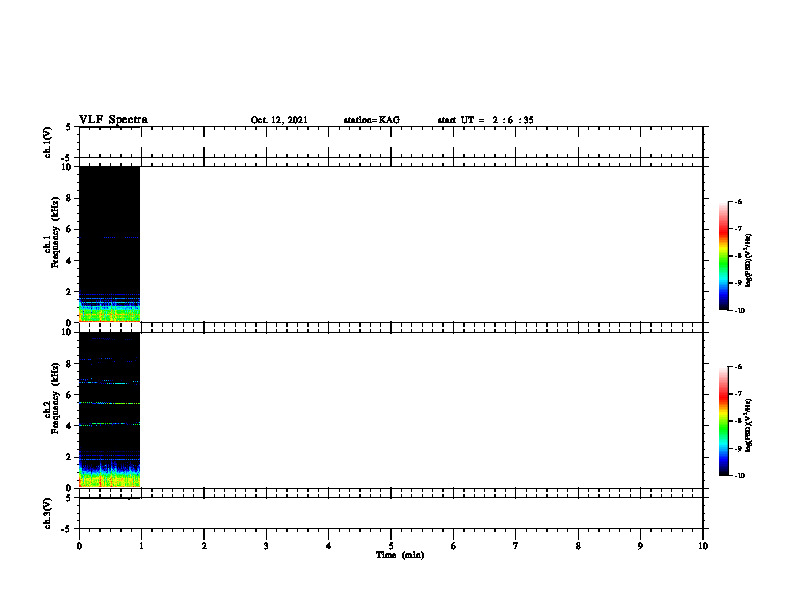Click time-axis tick label "10" at the axis end

pos(703,546)
